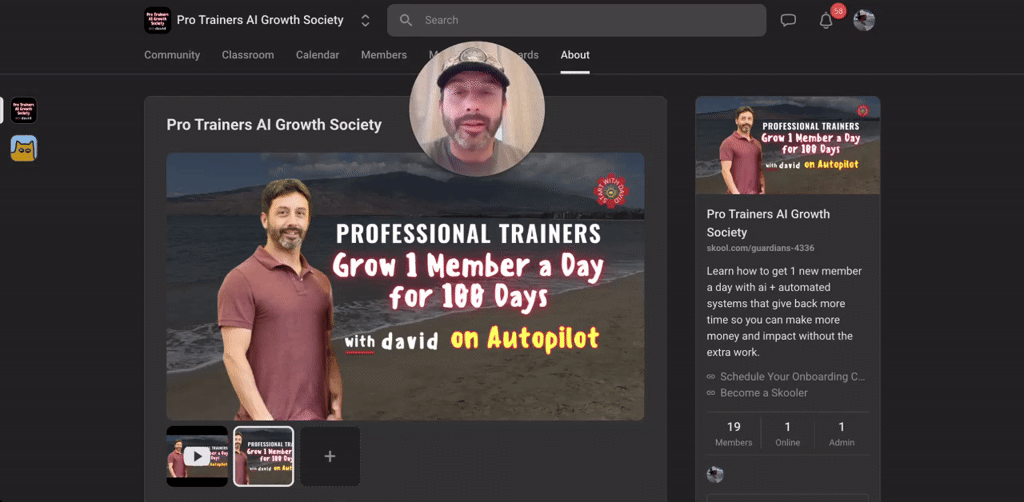This screenshot has width=1024, height=502.
Task: Add new media with the plus tile
Action: coord(330,456)
